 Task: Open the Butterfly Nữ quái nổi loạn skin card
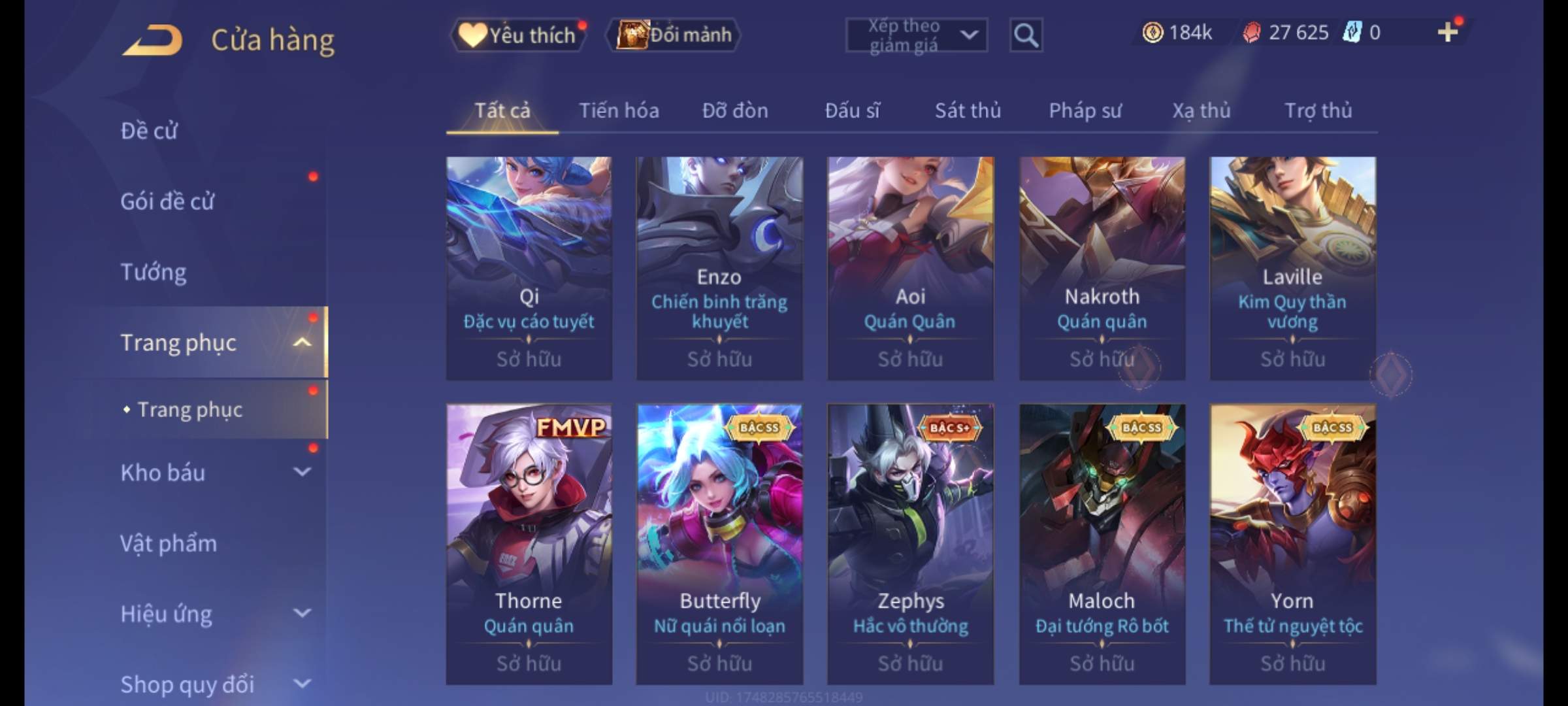(719, 544)
